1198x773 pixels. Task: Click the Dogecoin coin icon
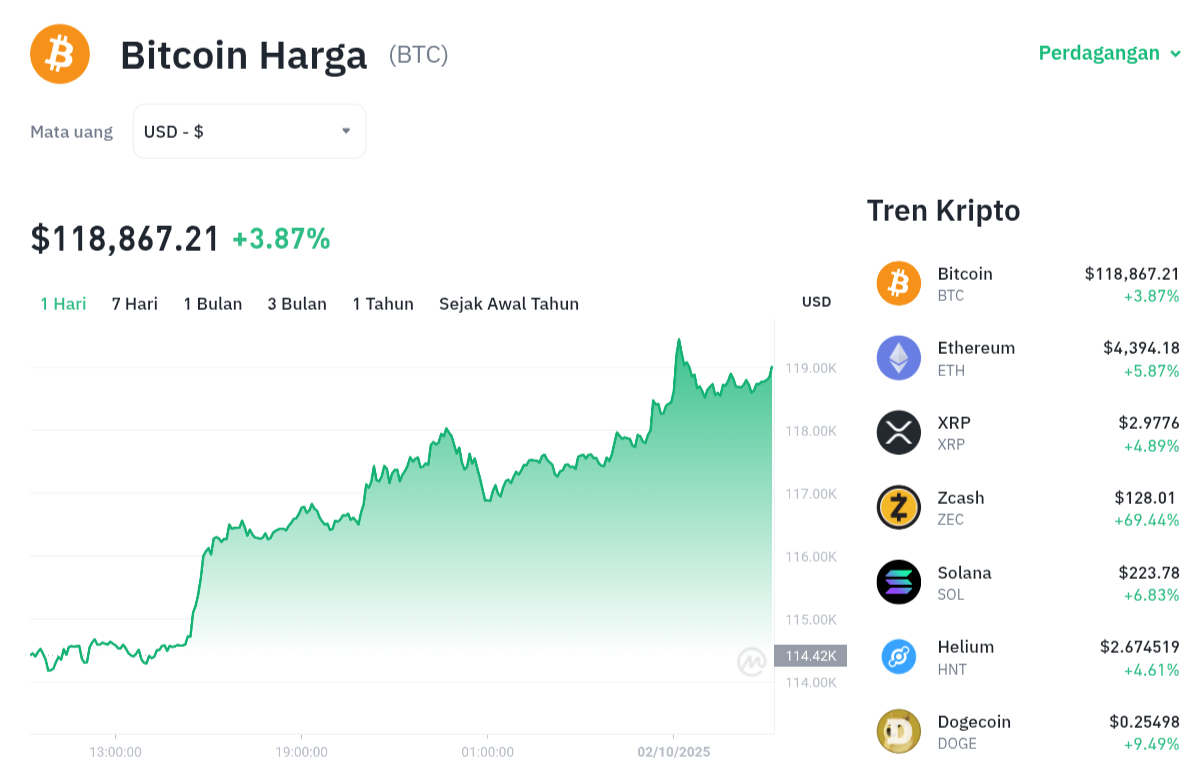point(898,731)
